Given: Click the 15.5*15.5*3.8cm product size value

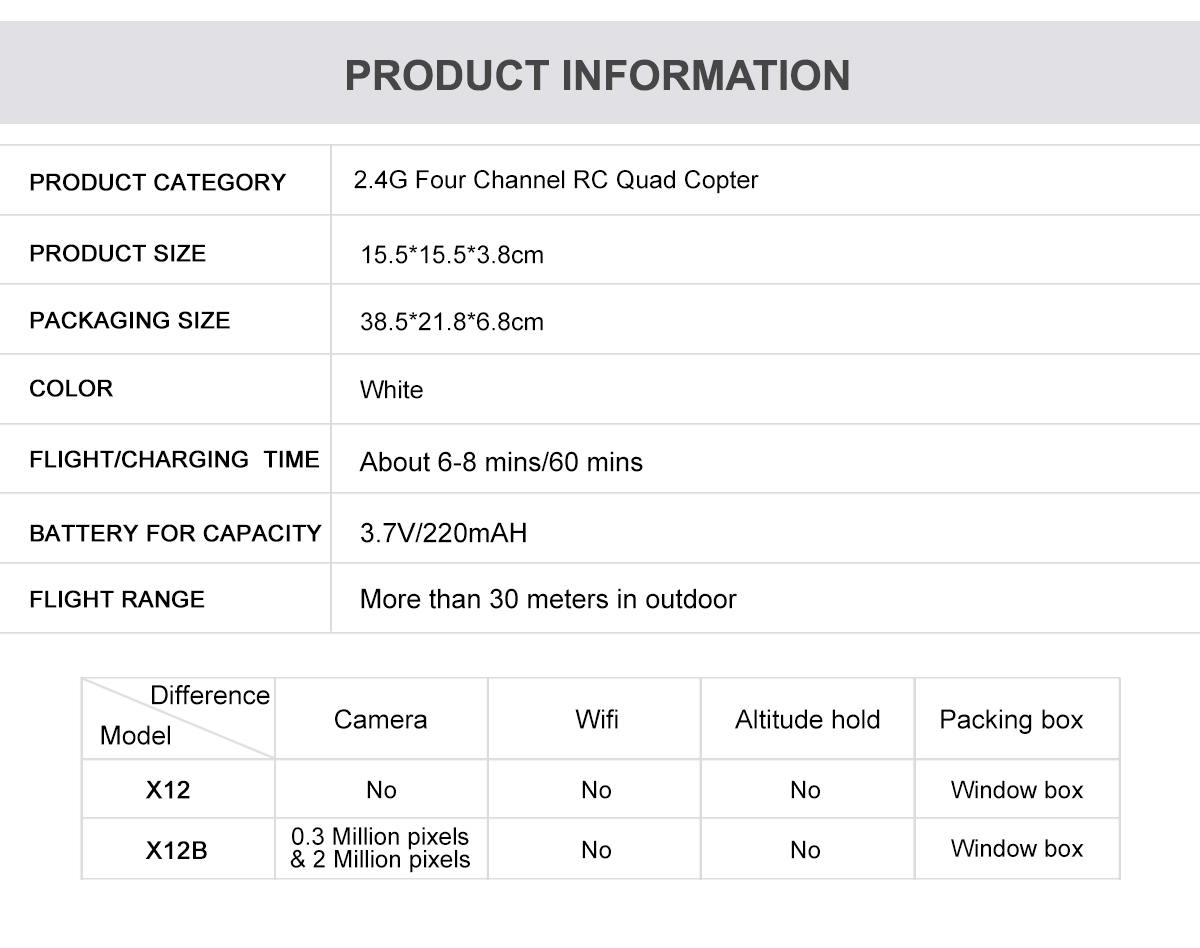Looking at the screenshot, I should 452,255.
